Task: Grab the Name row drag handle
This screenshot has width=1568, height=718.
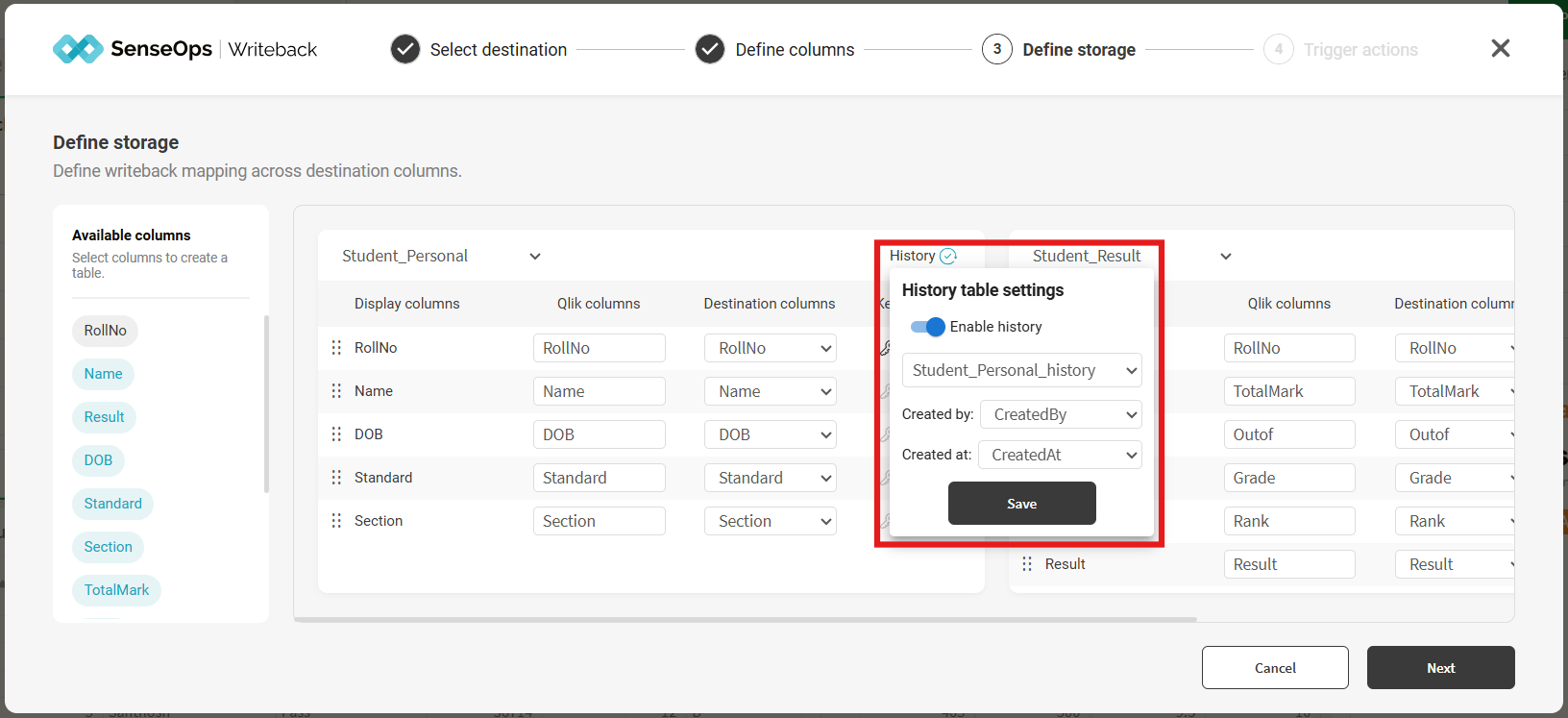Action: pyautogui.click(x=336, y=391)
